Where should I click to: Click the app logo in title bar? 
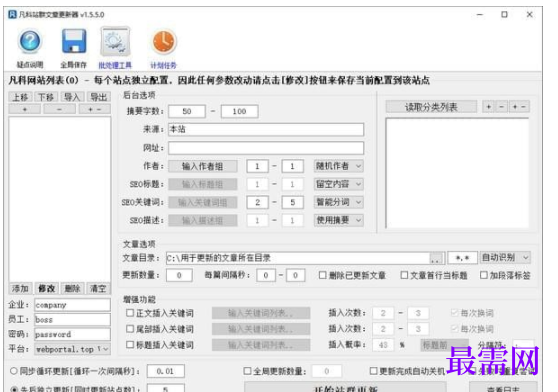click(x=12, y=15)
